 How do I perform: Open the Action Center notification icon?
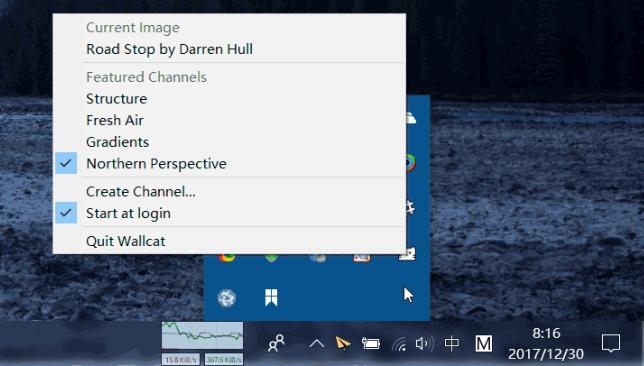click(x=611, y=343)
